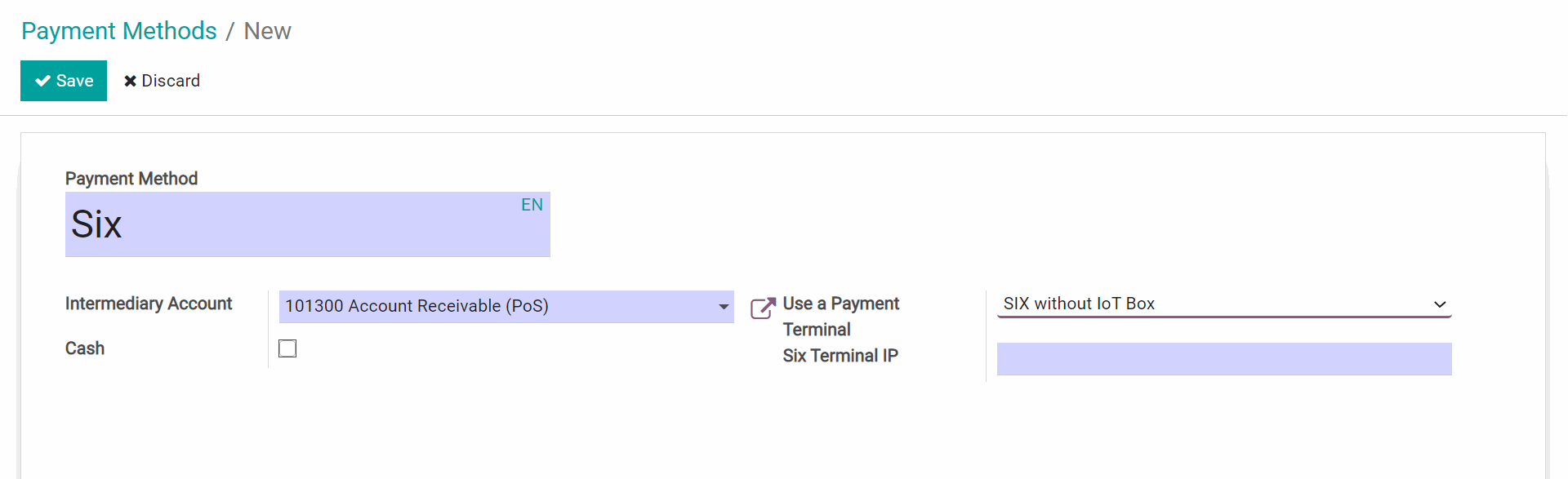This screenshot has width=1568, height=479.
Task: Select the "SIX without IoT Box" combo box
Action: tap(1209, 304)
